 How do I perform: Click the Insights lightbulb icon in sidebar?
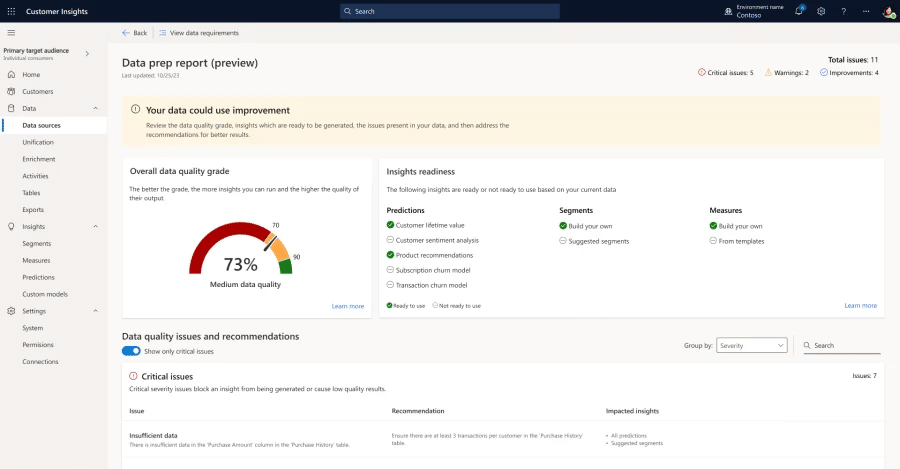pos(11,227)
